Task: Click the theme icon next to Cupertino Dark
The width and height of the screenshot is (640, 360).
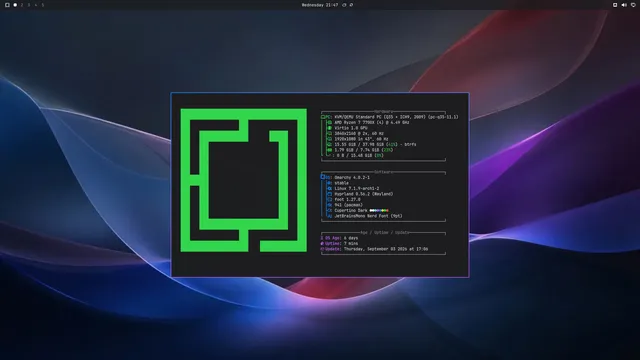Action: (330, 211)
